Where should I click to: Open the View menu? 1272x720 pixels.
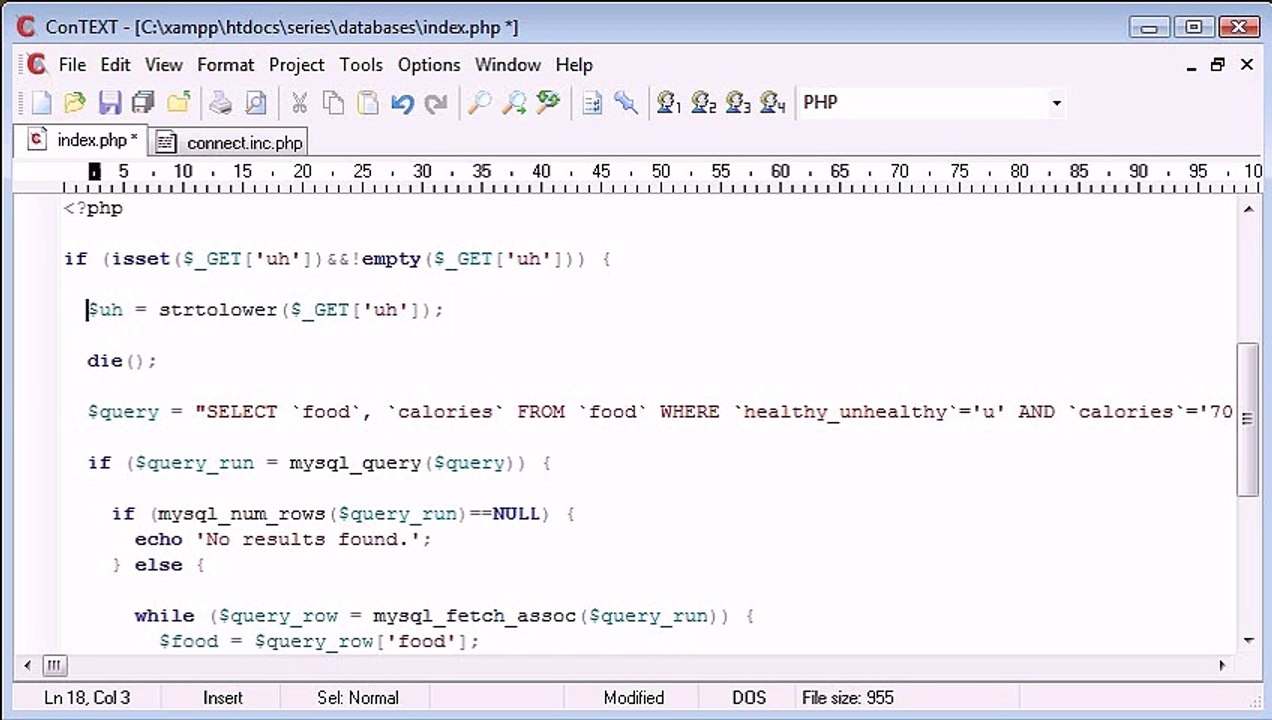tap(164, 64)
